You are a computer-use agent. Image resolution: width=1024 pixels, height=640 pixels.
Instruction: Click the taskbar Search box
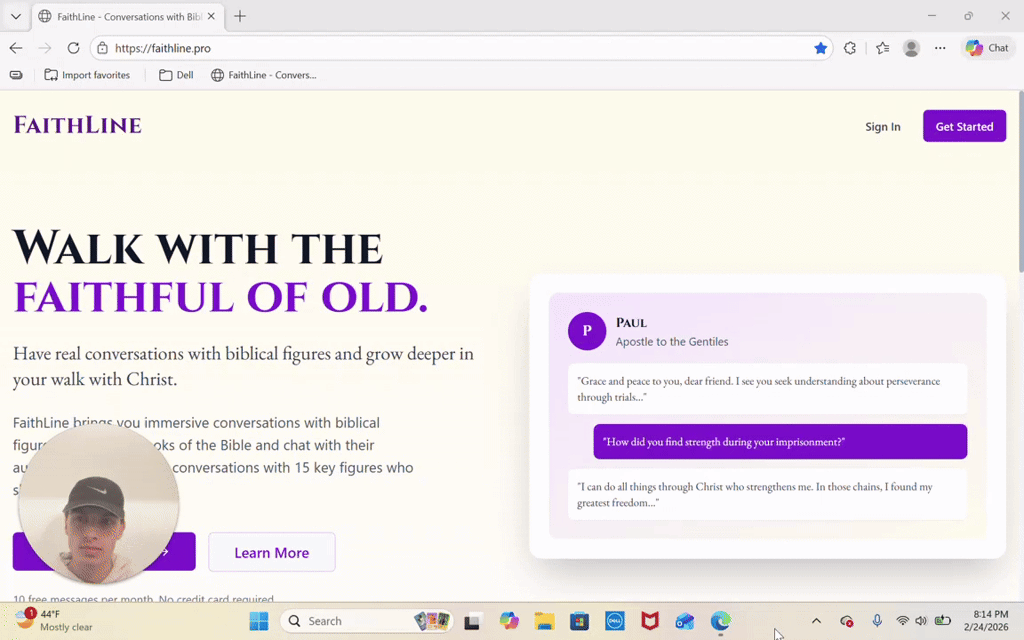click(x=366, y=621)
